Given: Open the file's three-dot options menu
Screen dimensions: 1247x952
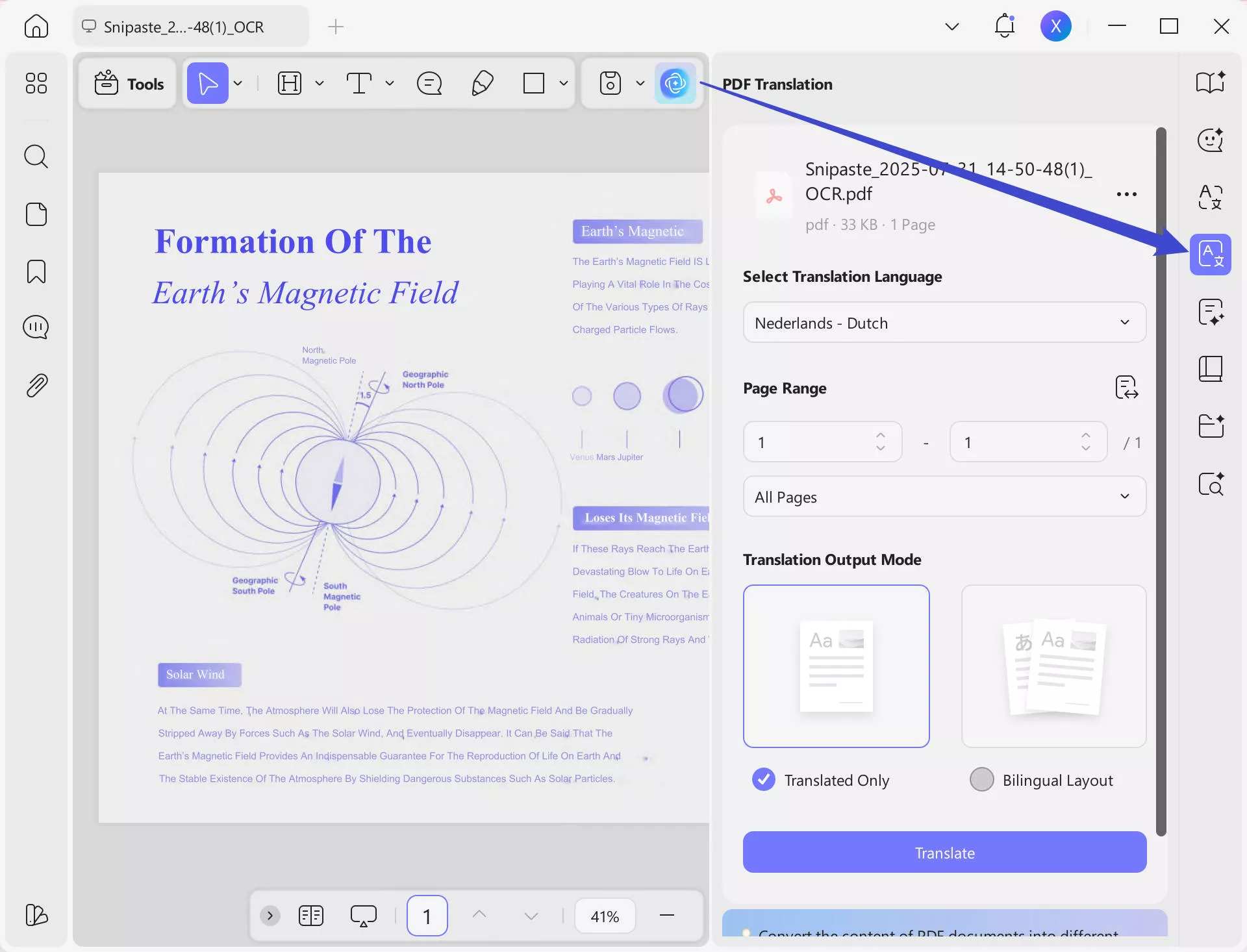Looking at the screenshot, I should click(x=1126, y=194).
